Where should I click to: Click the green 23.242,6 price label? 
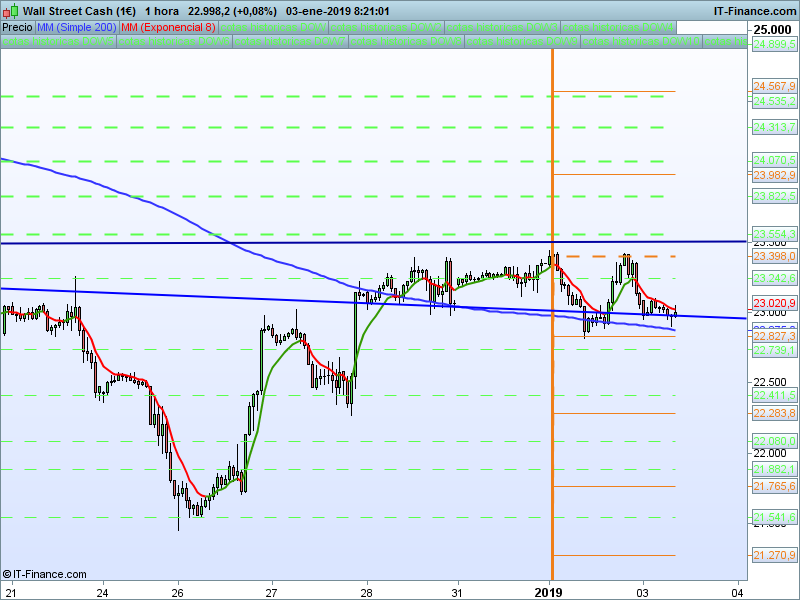click(x=774, y=278)
